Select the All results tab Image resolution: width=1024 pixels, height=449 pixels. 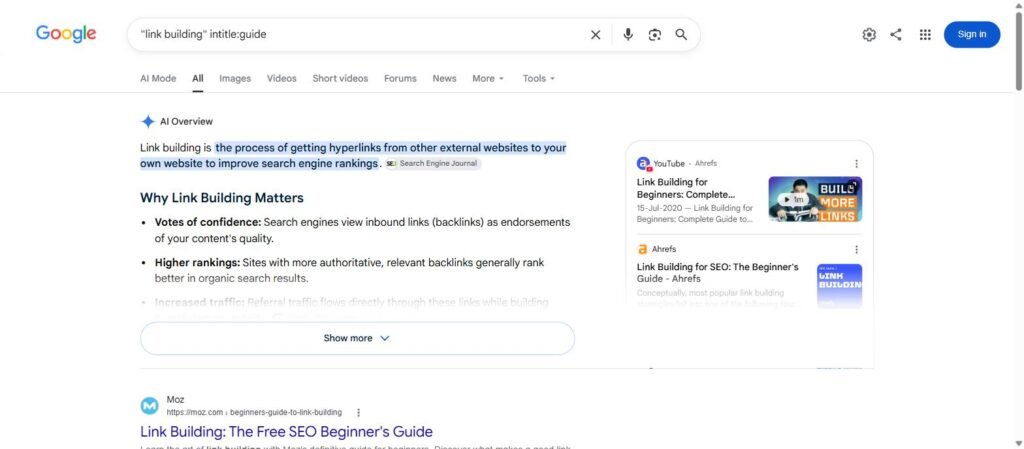click(x=198, y=78)
